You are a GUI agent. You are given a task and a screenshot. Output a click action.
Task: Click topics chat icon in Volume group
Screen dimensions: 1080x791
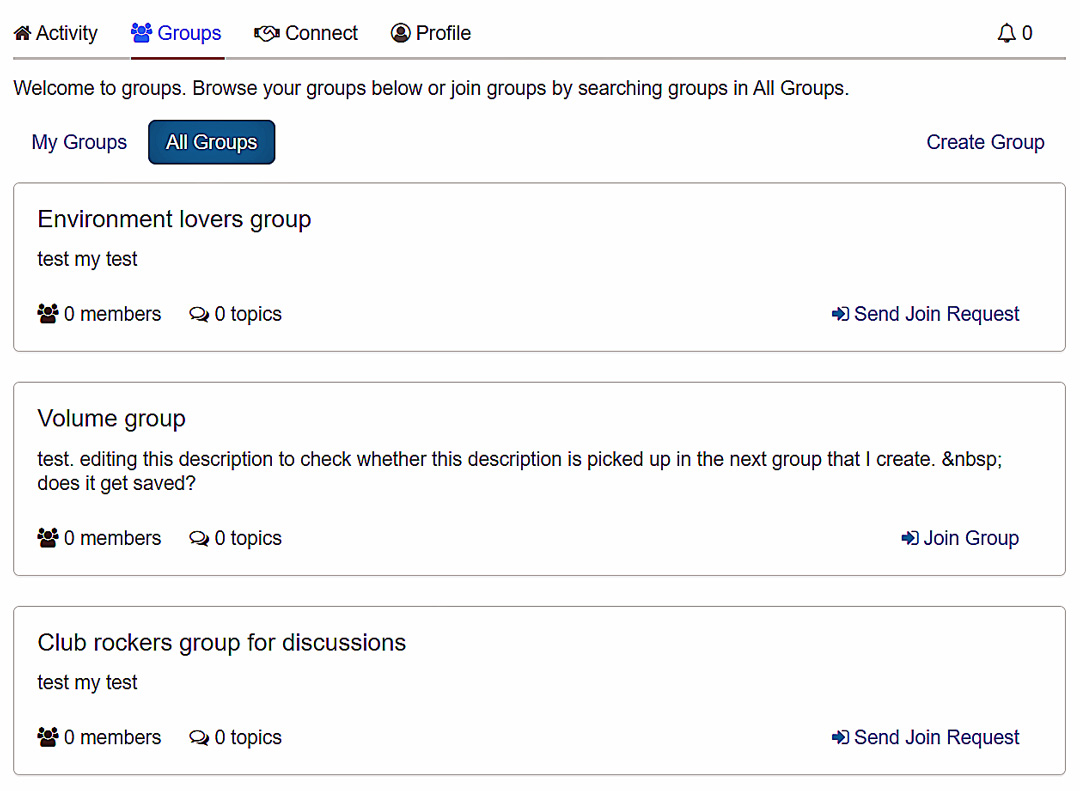pyautogui.click(x=199, y=538)
